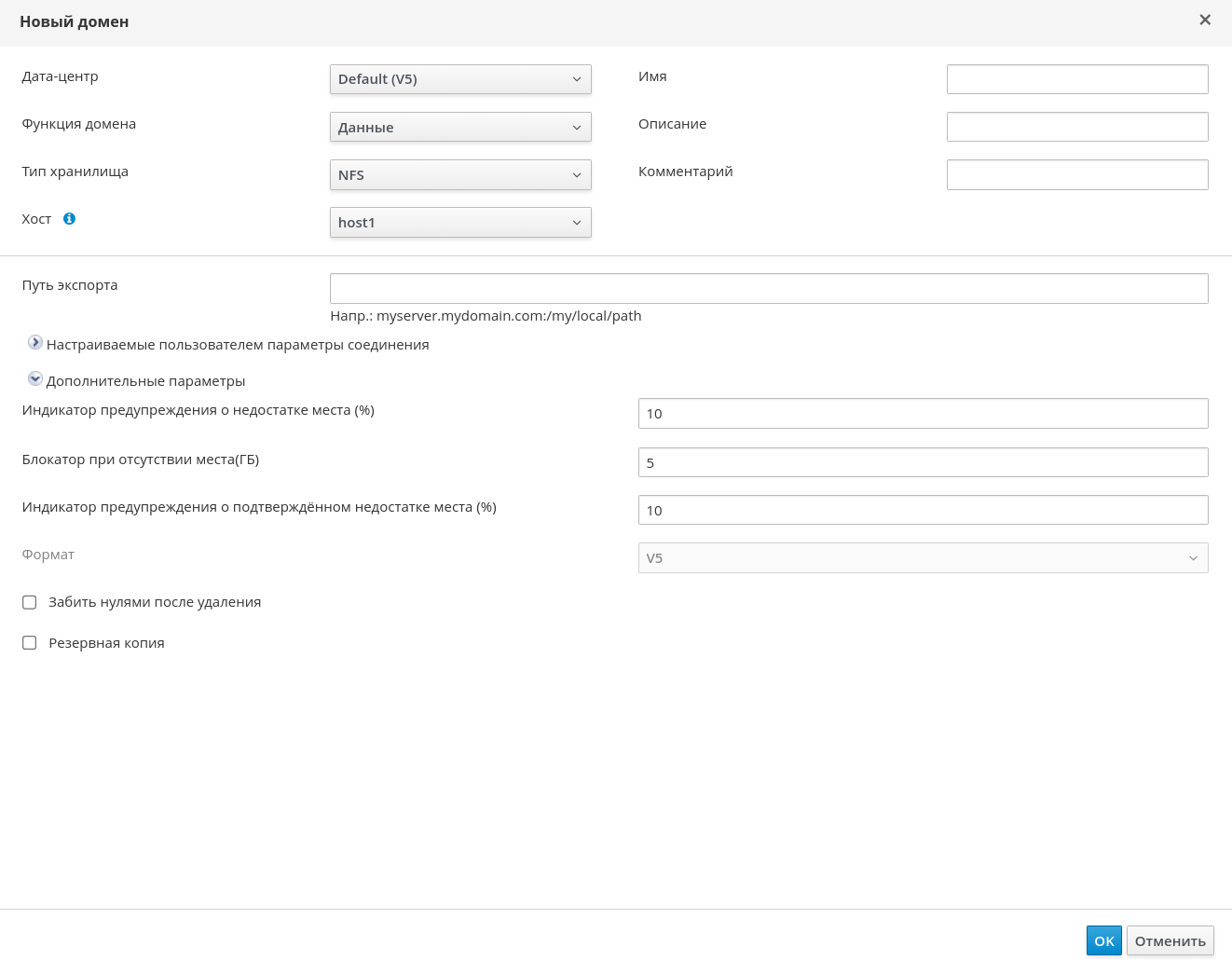Close the Новый домен dialog with X
This screenshot has width=1232, height=974.
click(1205, 20)
